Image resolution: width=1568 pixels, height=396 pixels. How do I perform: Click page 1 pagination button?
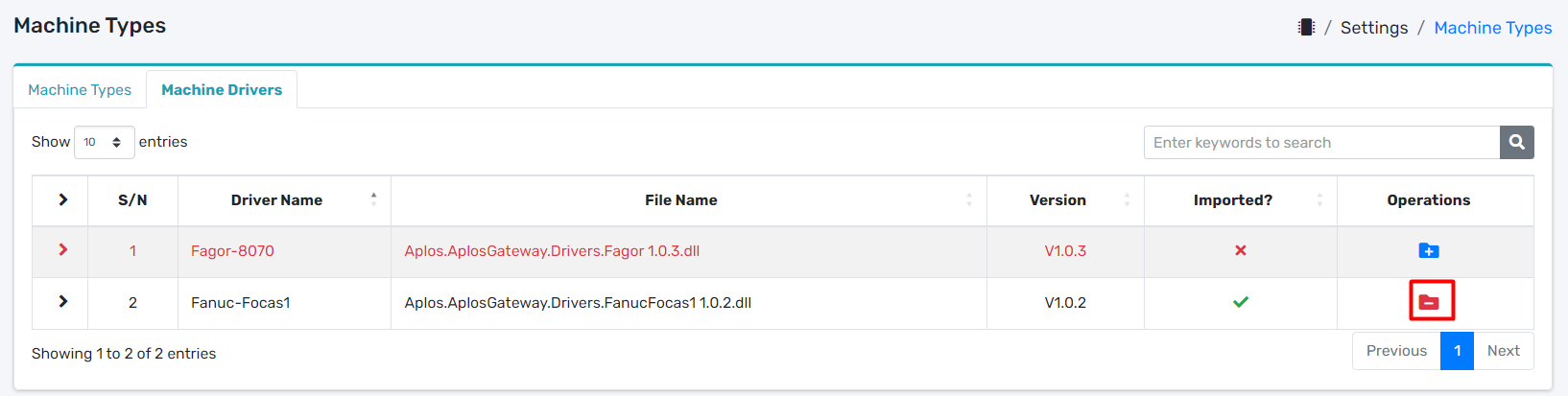[1457, 351]
